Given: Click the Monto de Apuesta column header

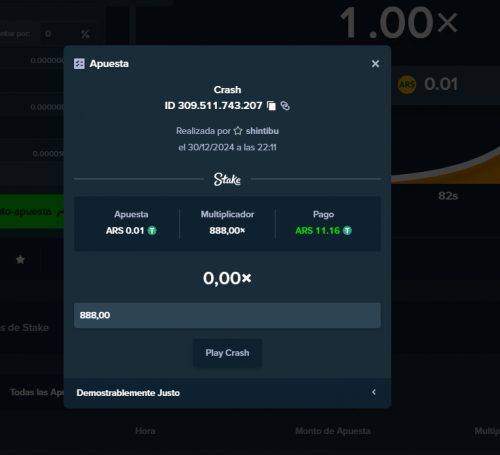Looking at the screenshot, I should tap(333, 431).
